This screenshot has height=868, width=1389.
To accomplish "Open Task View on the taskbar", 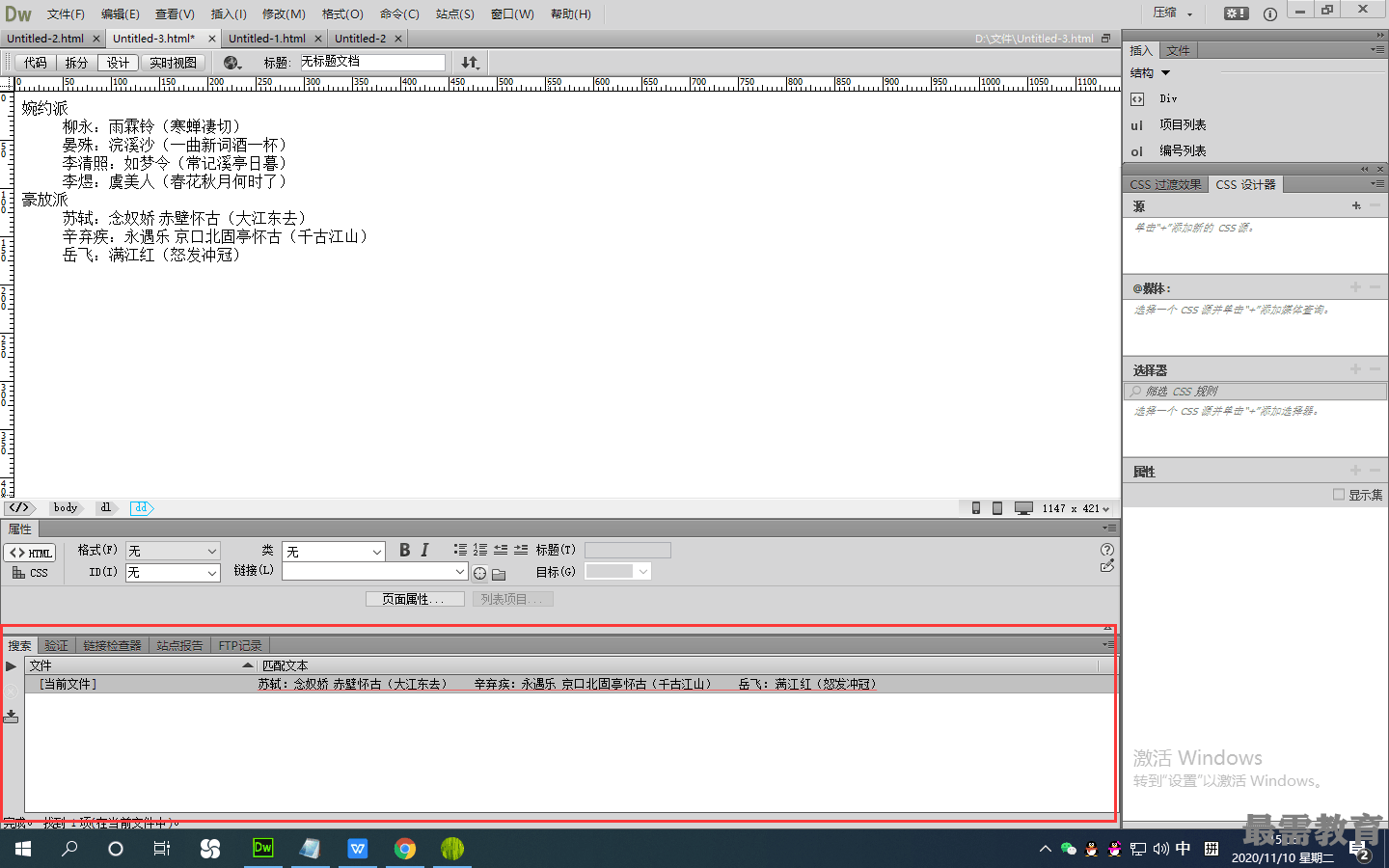I will 162,848.
